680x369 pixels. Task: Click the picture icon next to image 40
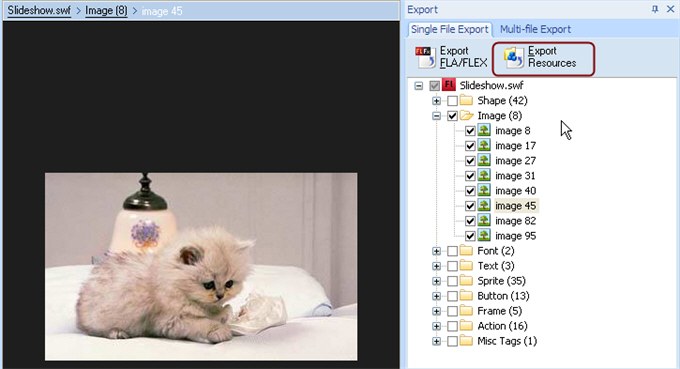click(484, 190)
